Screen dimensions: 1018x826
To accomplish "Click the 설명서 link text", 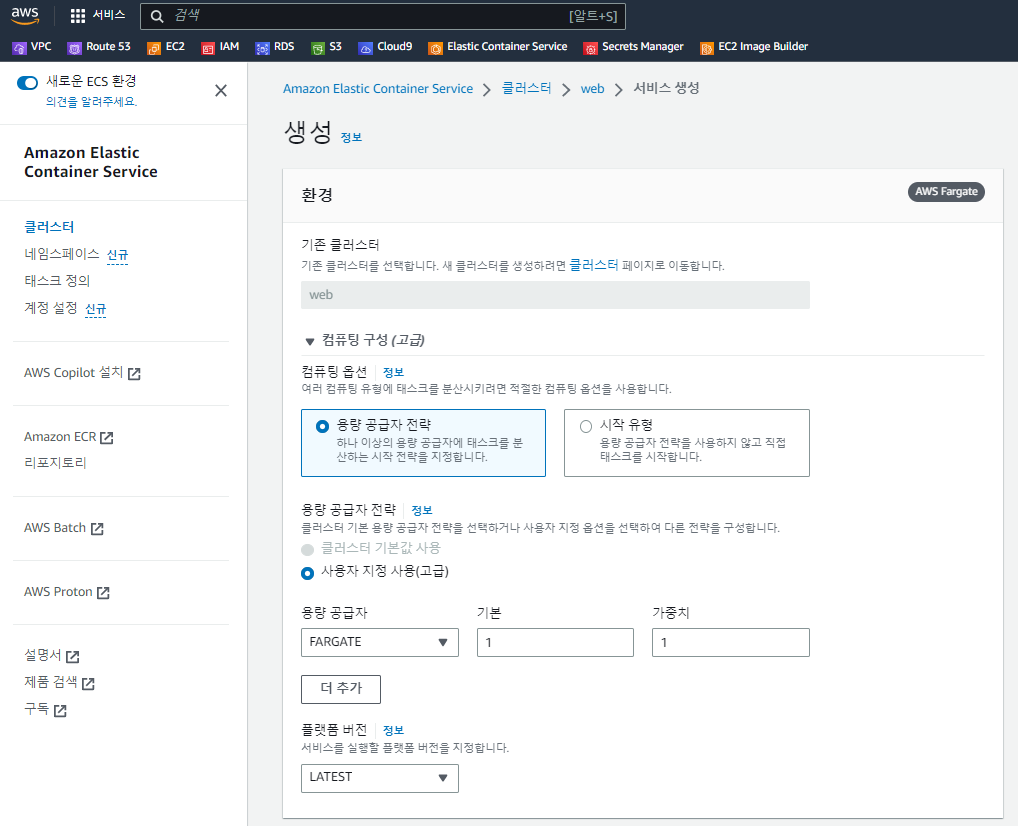I will pyautogui.click(x=43, y=655).
